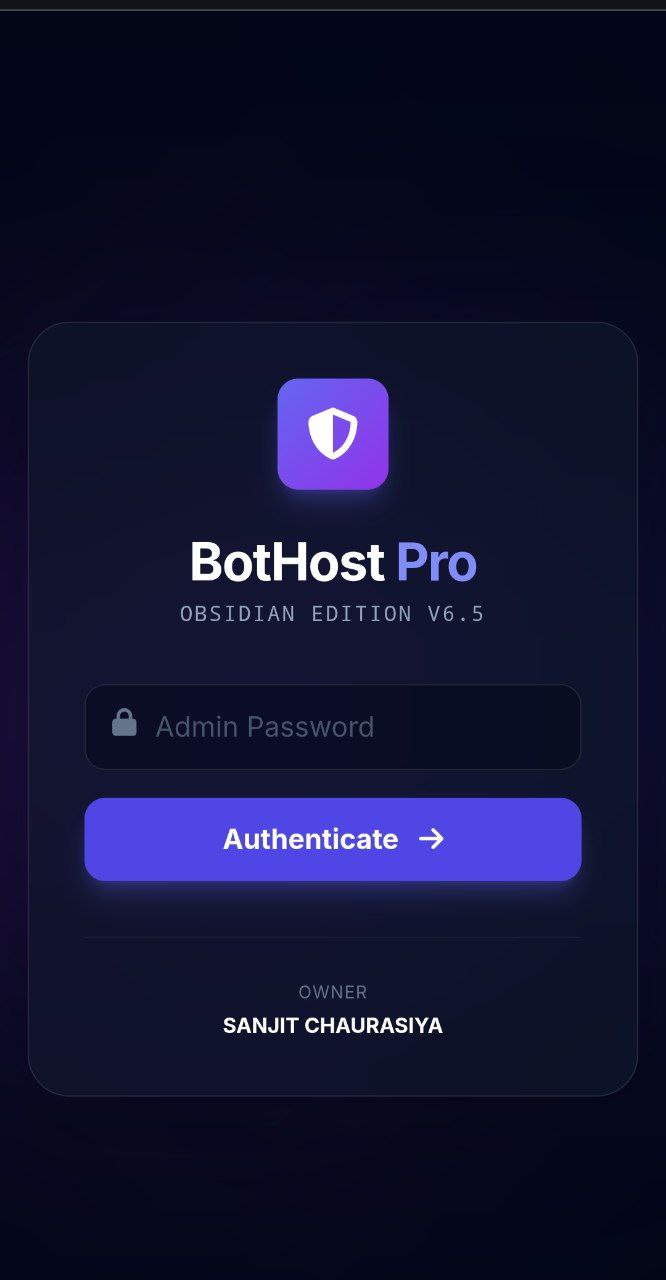
Task: Click the purple Pro word in title
Action: pos(436,562)
